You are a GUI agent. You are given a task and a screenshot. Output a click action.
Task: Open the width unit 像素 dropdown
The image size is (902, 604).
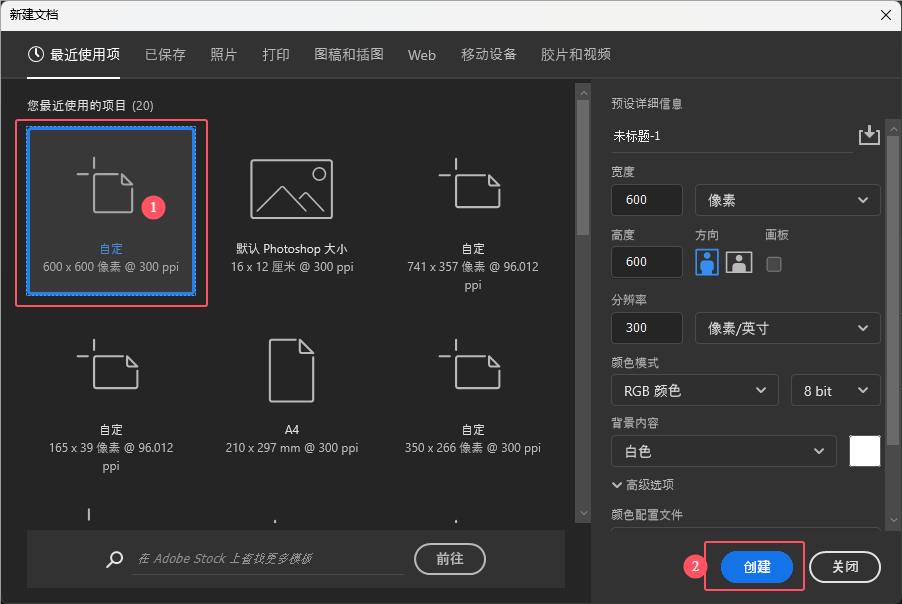788,200
